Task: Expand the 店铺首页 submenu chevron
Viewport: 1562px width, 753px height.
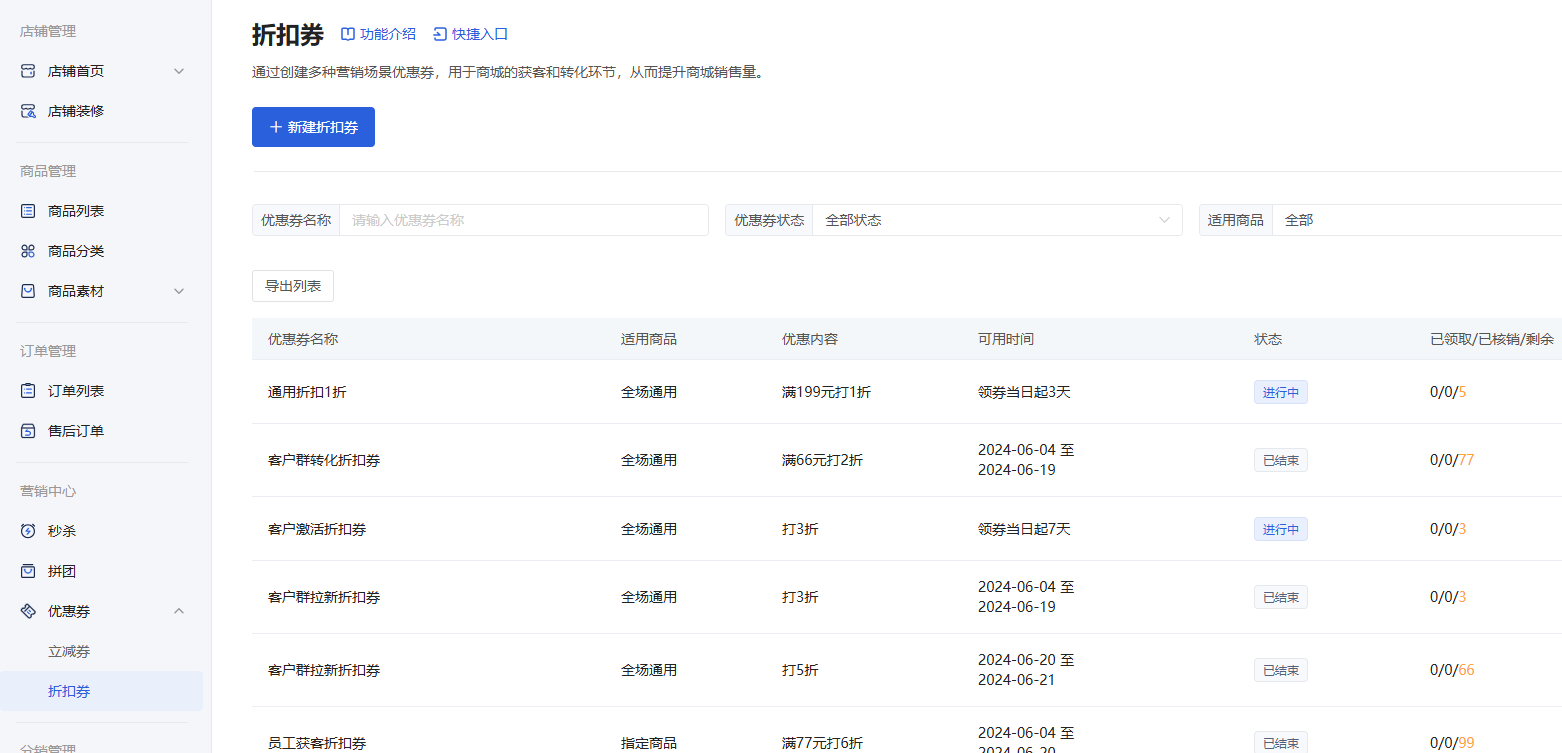Action: pyautogui.click(x=179, y=71)
